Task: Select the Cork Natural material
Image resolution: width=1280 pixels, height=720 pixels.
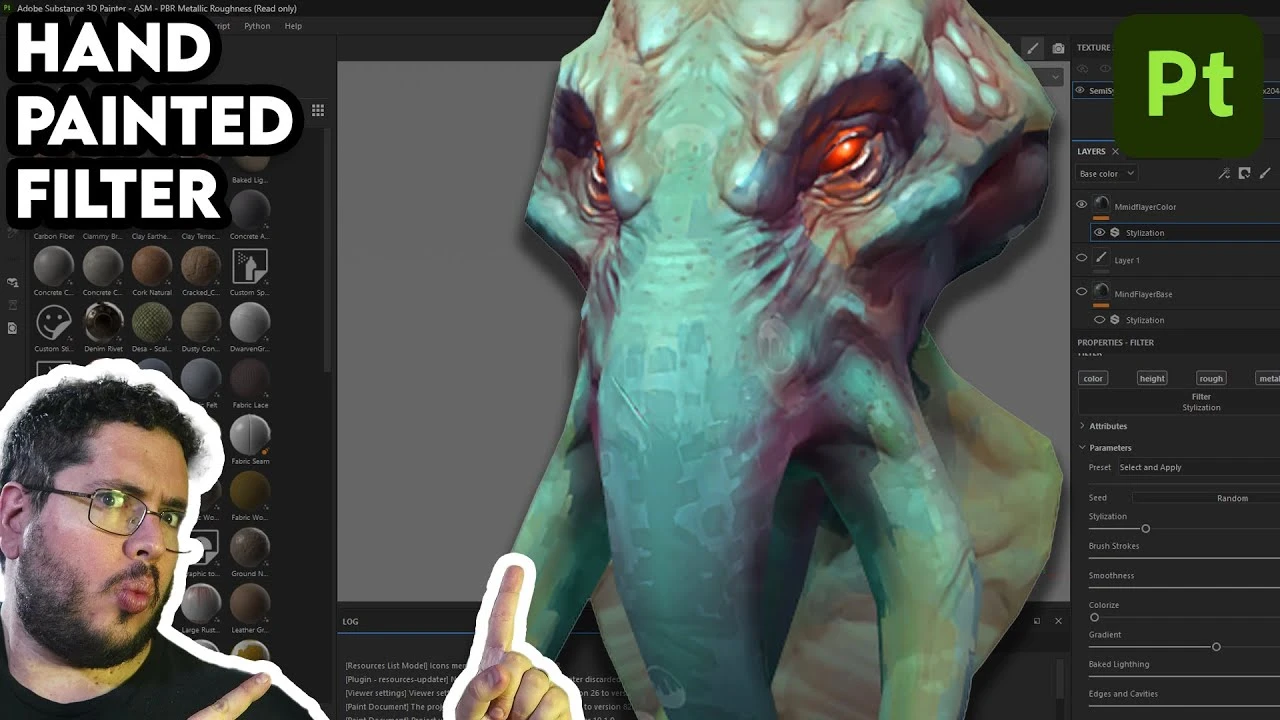Action: coord(152,266)
